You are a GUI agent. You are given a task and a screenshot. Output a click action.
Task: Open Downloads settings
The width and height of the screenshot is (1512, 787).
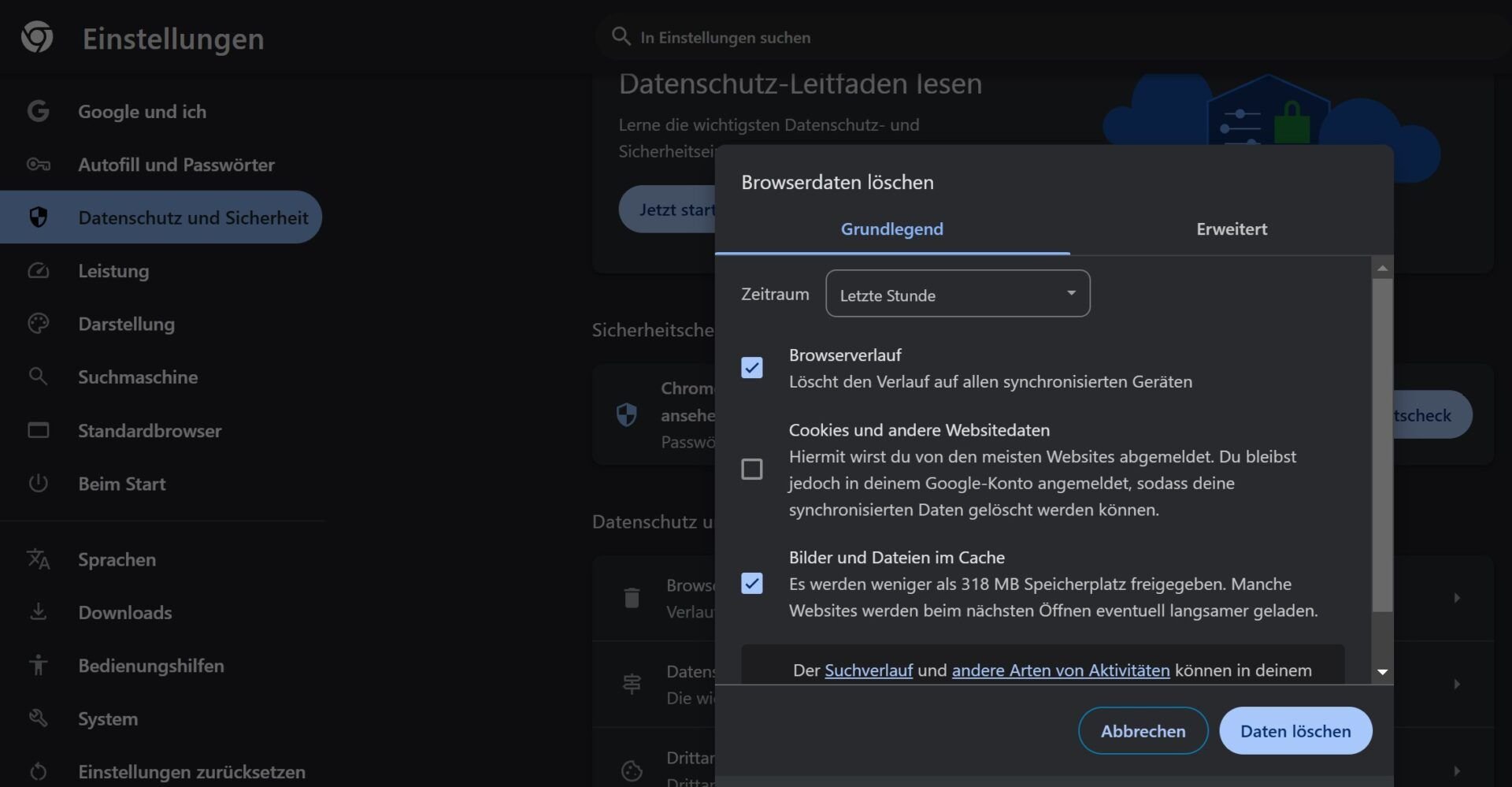pos(124,612)
